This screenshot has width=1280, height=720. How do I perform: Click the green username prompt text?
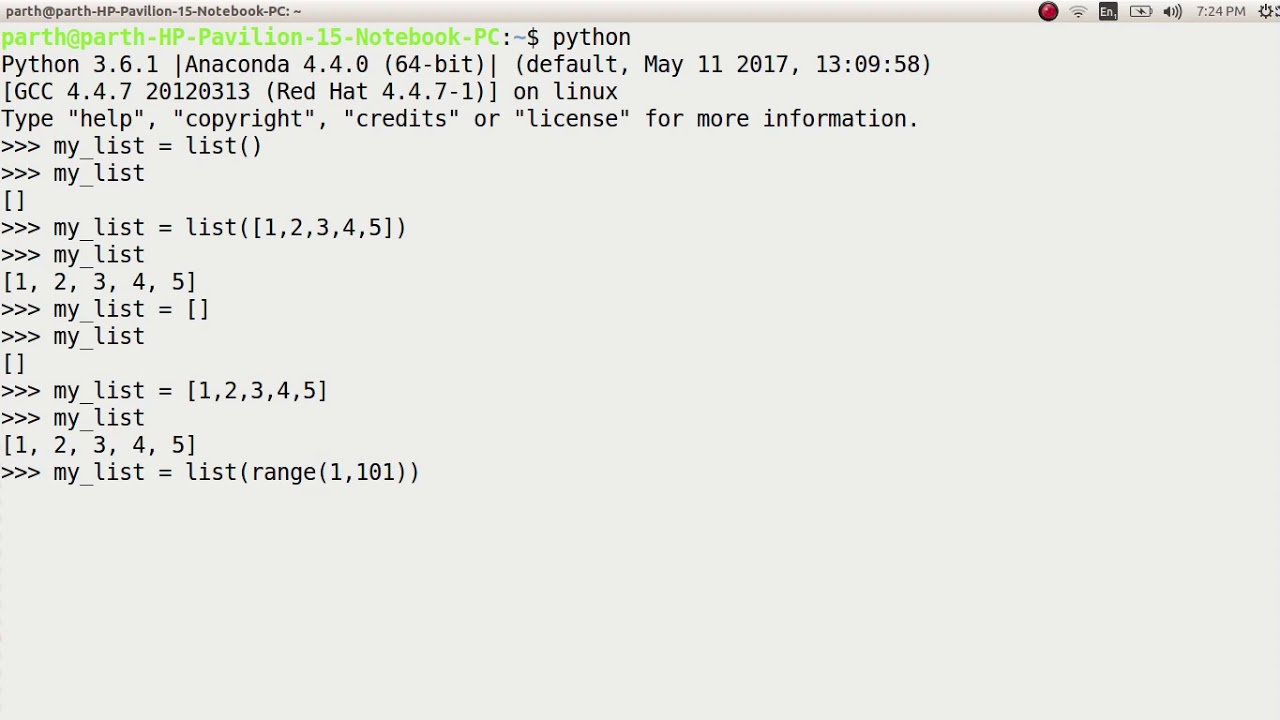(x=250, y=37)
